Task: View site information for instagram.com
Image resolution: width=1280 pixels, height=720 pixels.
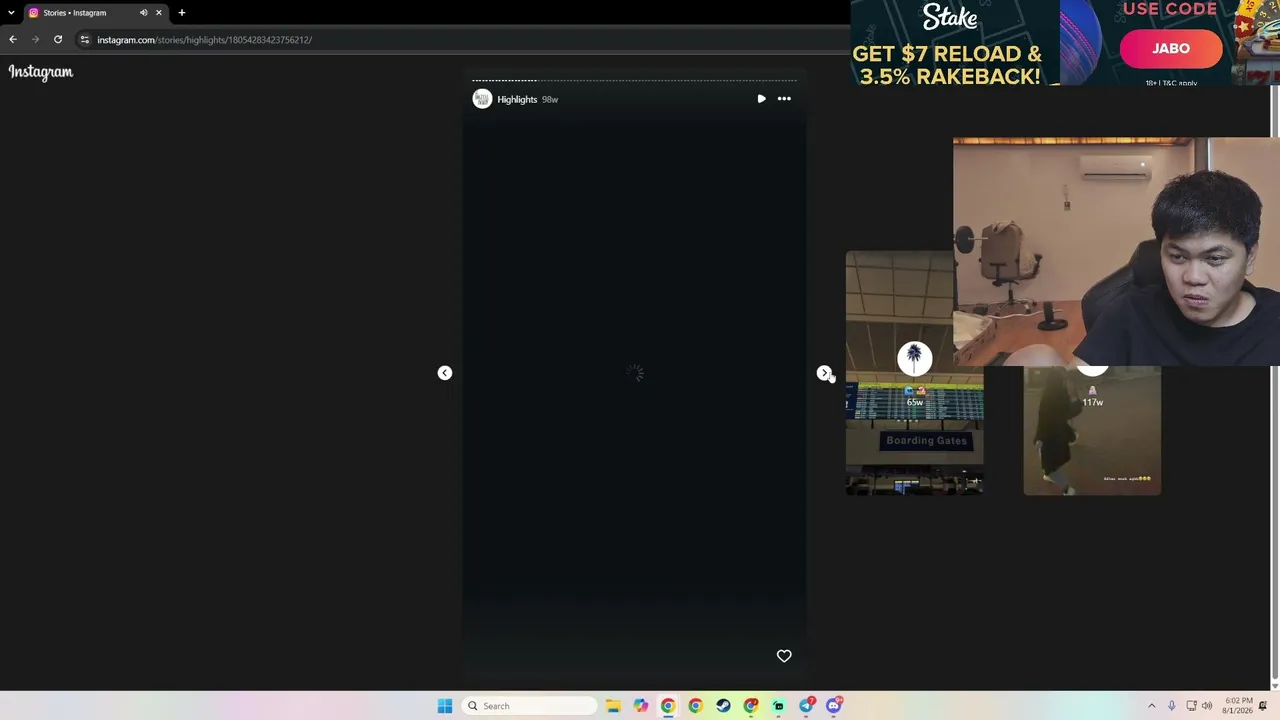Action: tap(85, 40)
